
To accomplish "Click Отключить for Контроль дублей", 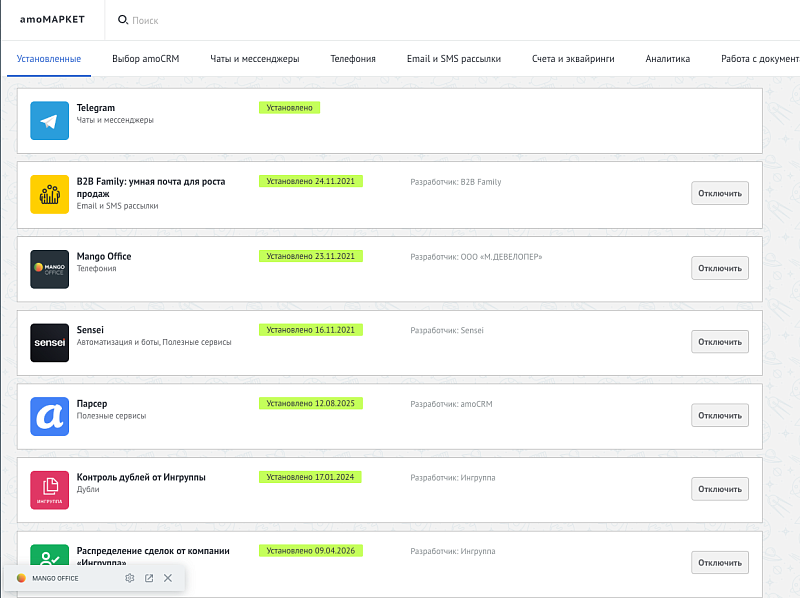I will pos(720,489).
